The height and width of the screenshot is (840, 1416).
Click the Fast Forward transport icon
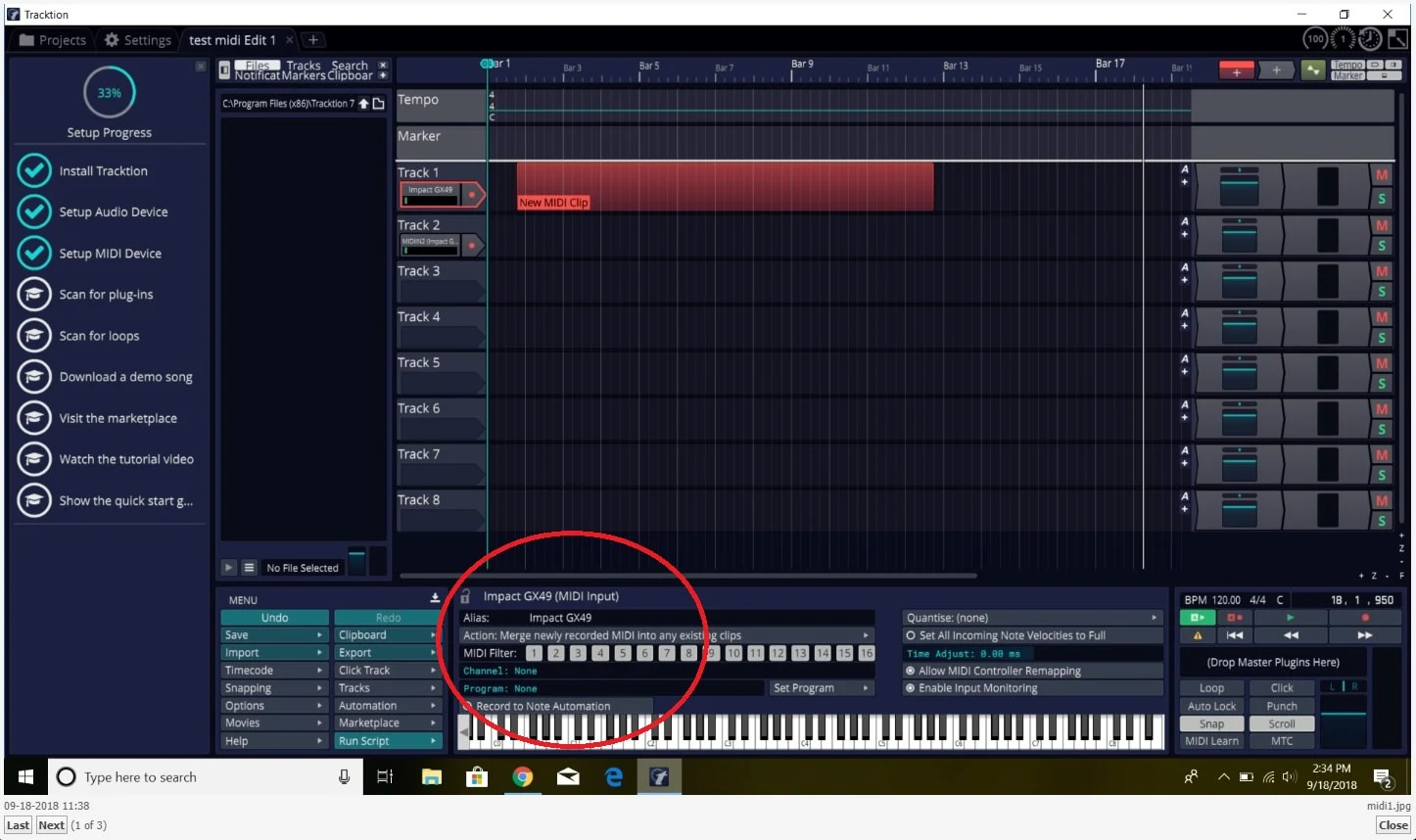pyautogui.click(x=1365, y=635)
